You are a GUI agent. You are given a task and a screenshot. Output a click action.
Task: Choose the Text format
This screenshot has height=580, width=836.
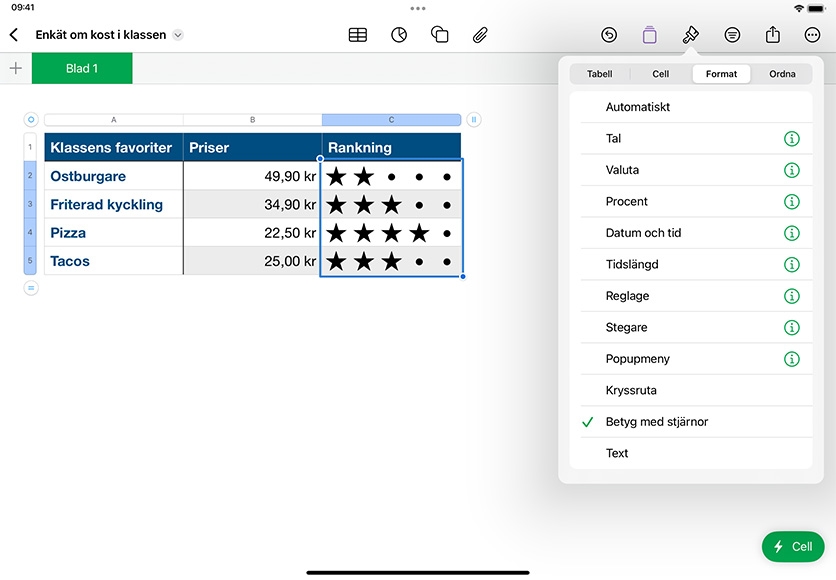pyautogui.click(x=691, y=453)
